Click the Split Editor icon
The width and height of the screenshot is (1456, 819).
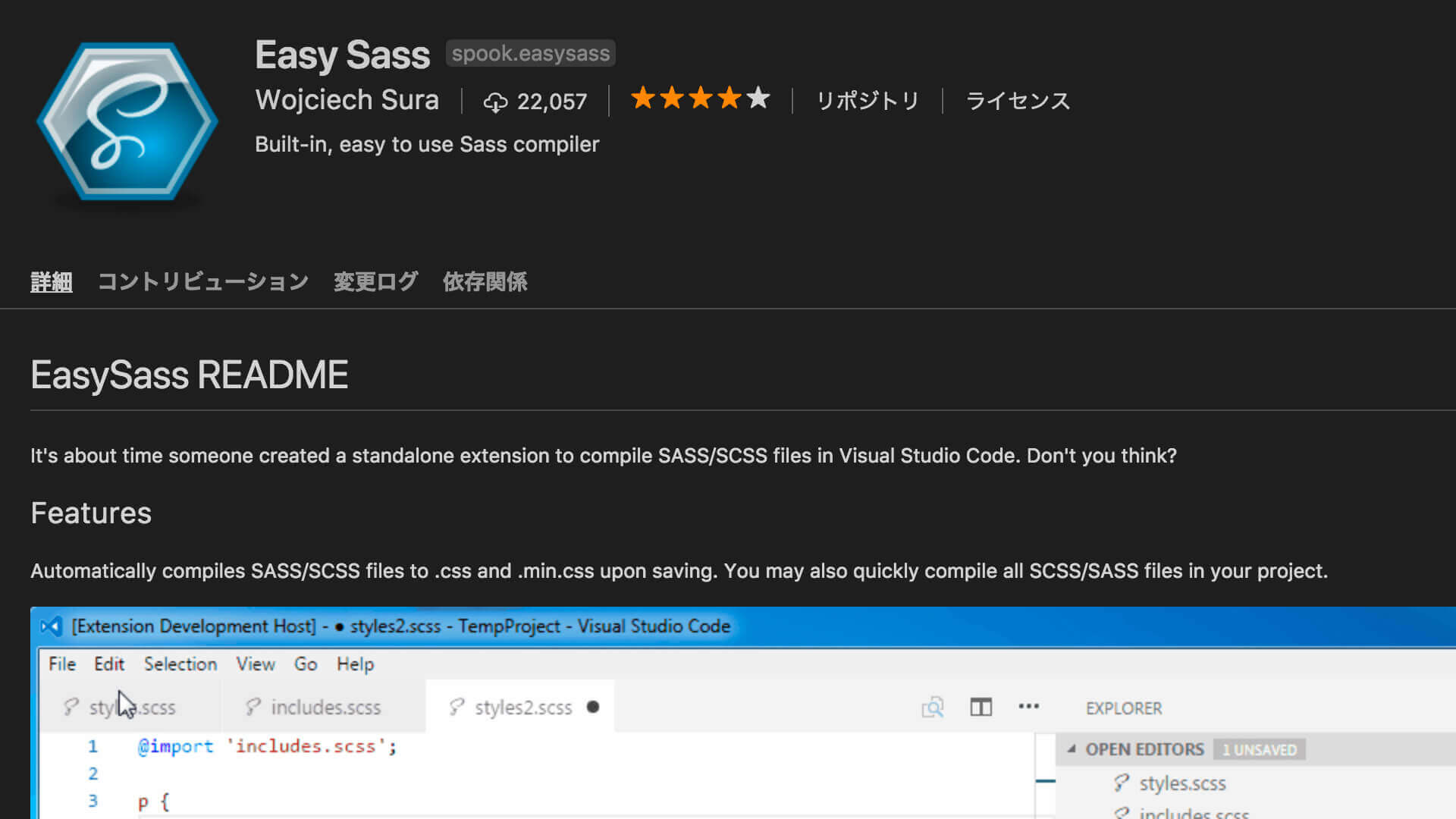(981, 707)
